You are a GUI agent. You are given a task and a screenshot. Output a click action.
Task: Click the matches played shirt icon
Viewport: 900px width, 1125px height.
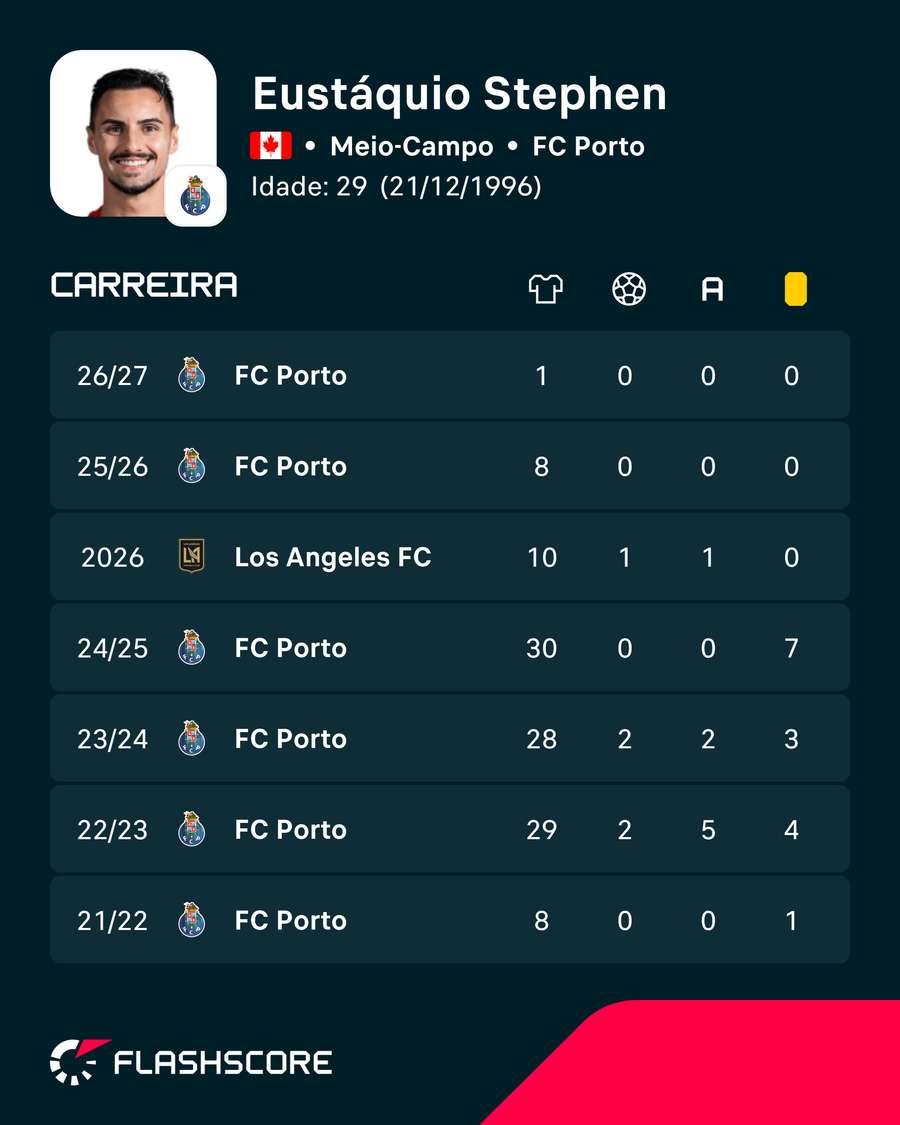coord(545,289)
